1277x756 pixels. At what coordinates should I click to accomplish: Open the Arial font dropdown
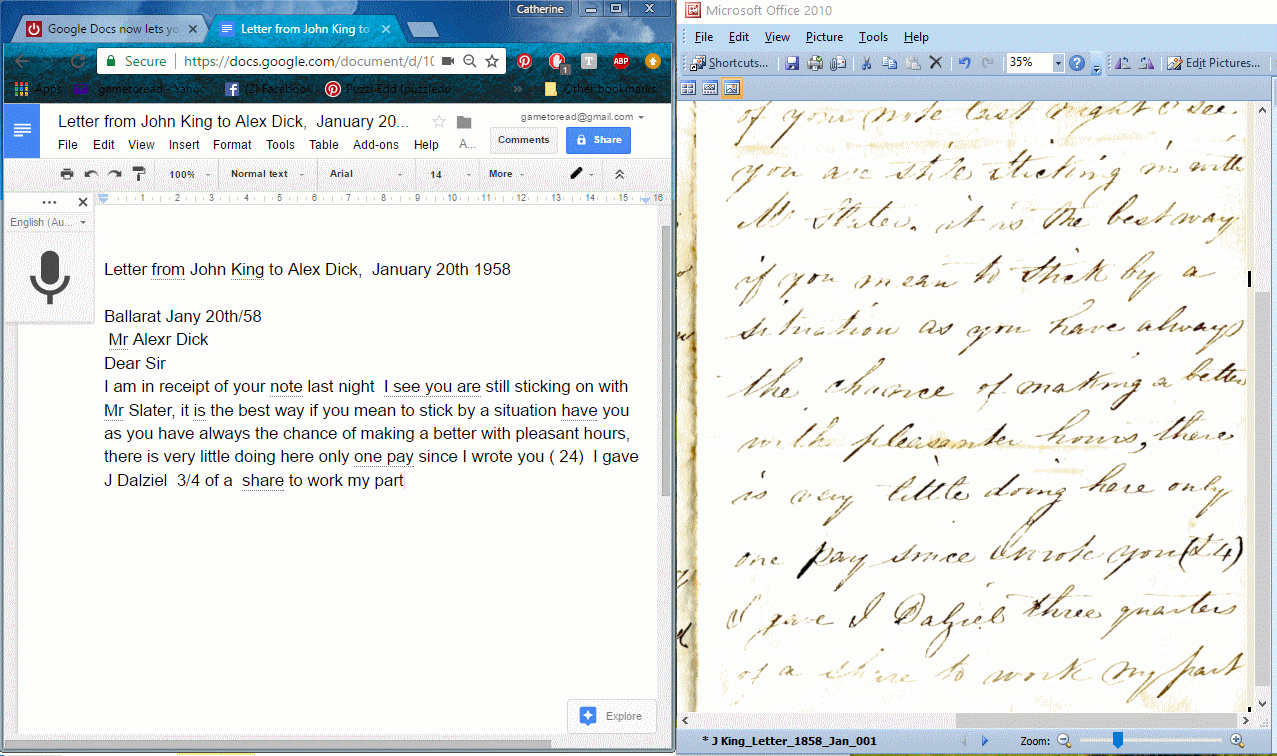365,174
